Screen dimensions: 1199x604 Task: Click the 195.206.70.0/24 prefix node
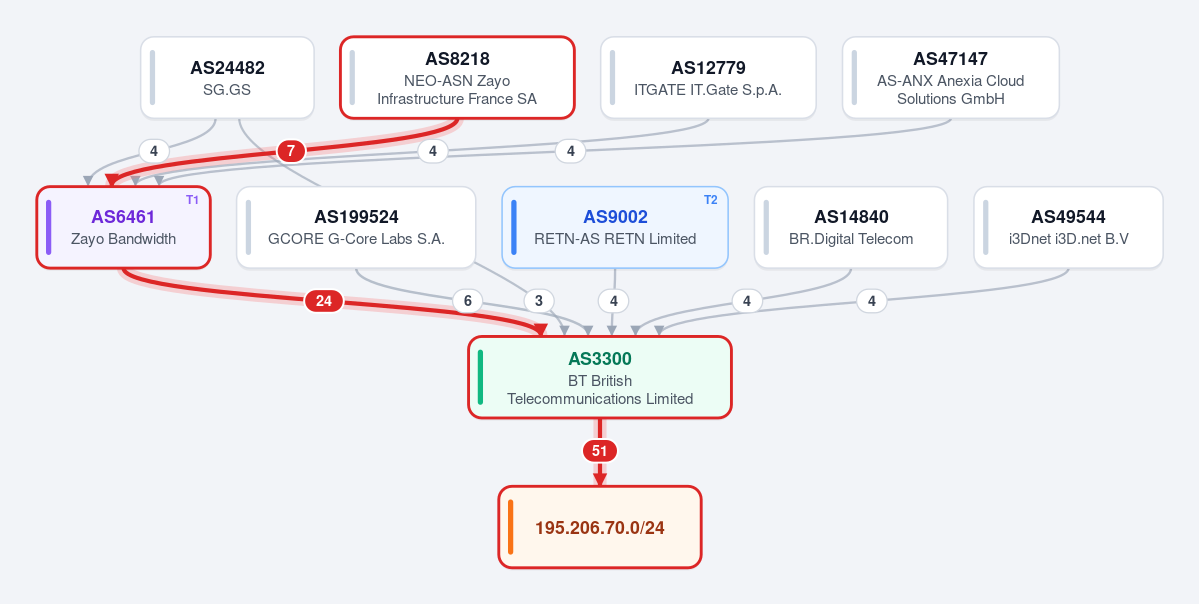tap(600, 527)
